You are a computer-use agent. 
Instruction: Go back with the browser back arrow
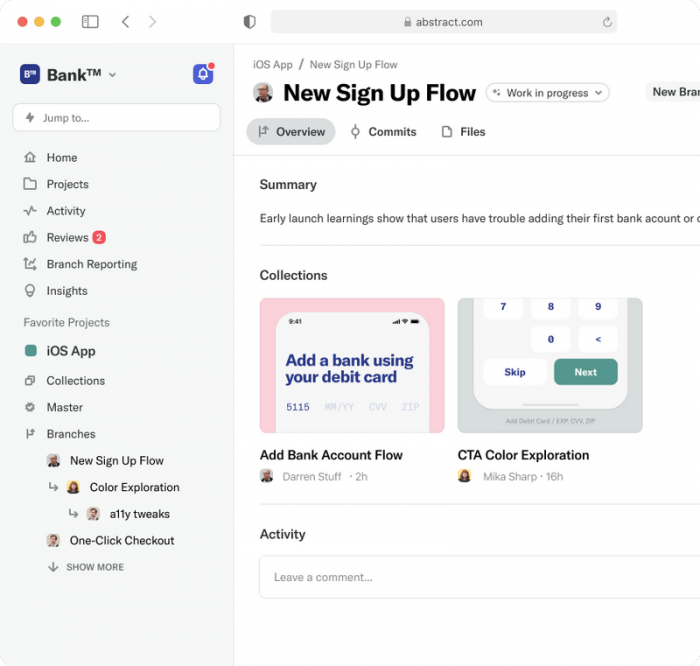[x=125, y=21]
